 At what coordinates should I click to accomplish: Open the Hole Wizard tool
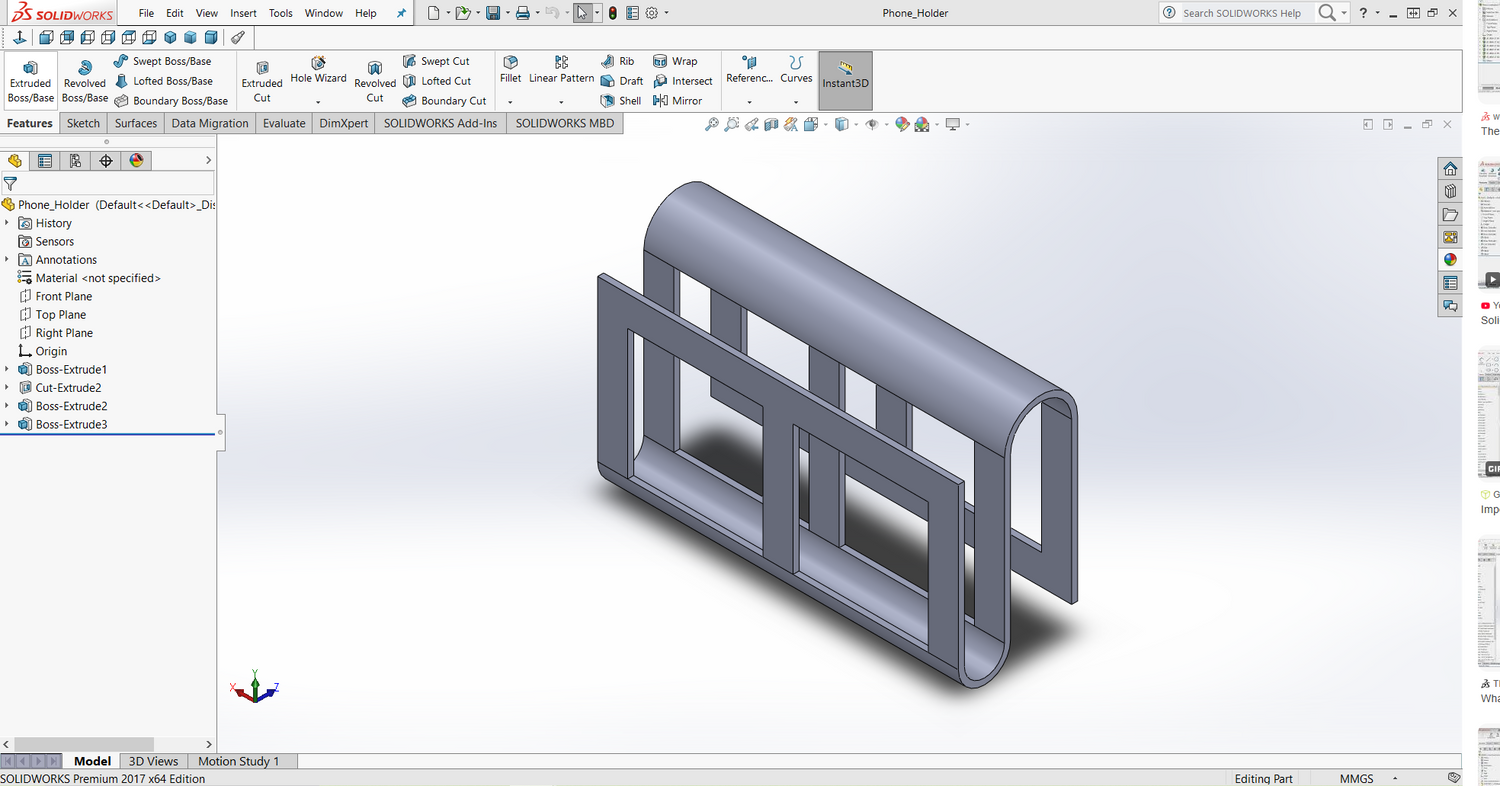click(x=318, y=69)
